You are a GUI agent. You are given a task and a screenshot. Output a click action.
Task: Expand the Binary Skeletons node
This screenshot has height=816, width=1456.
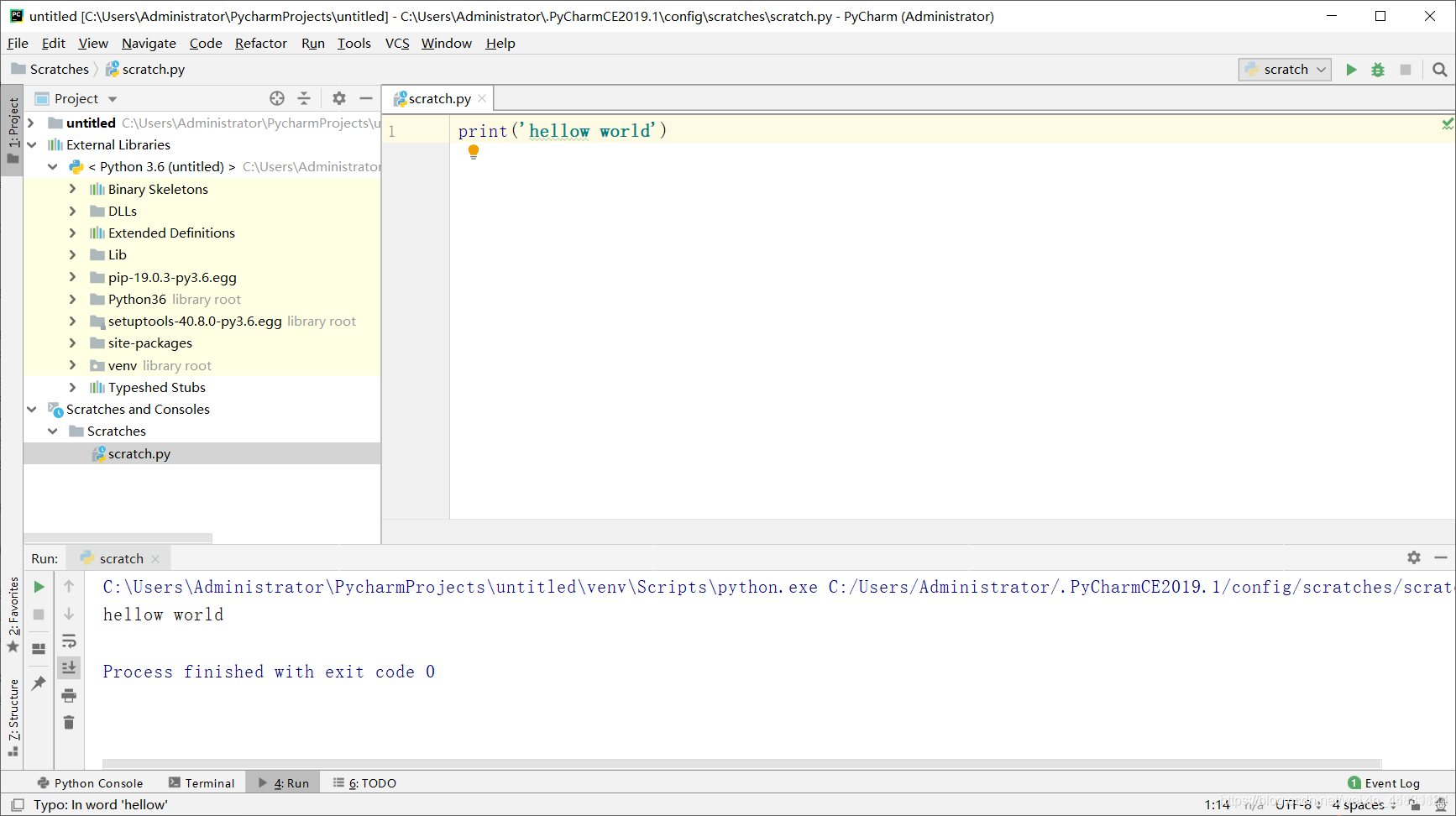(72, 189)
